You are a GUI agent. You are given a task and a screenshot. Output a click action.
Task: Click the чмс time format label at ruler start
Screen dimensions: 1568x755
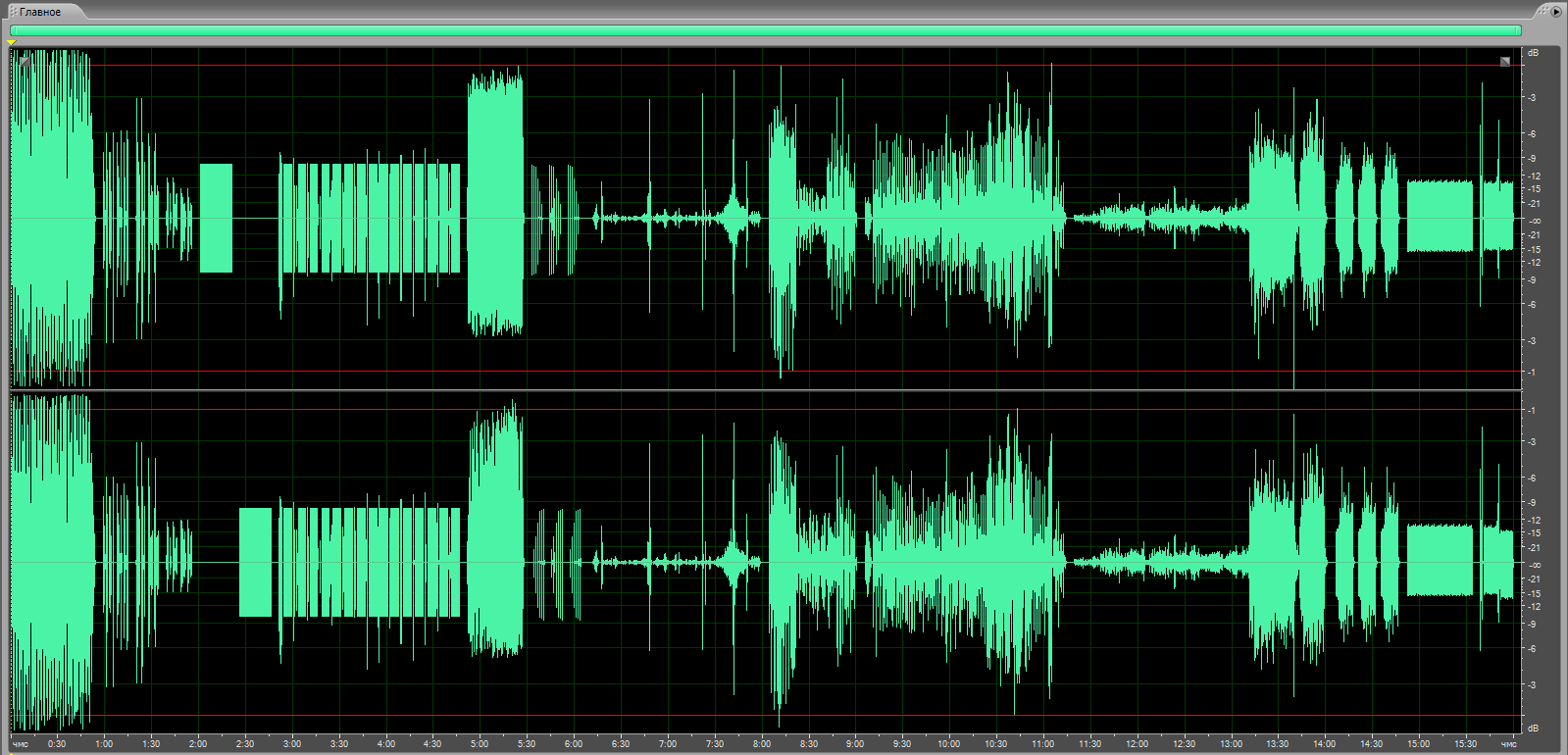[x=21, y=743]
